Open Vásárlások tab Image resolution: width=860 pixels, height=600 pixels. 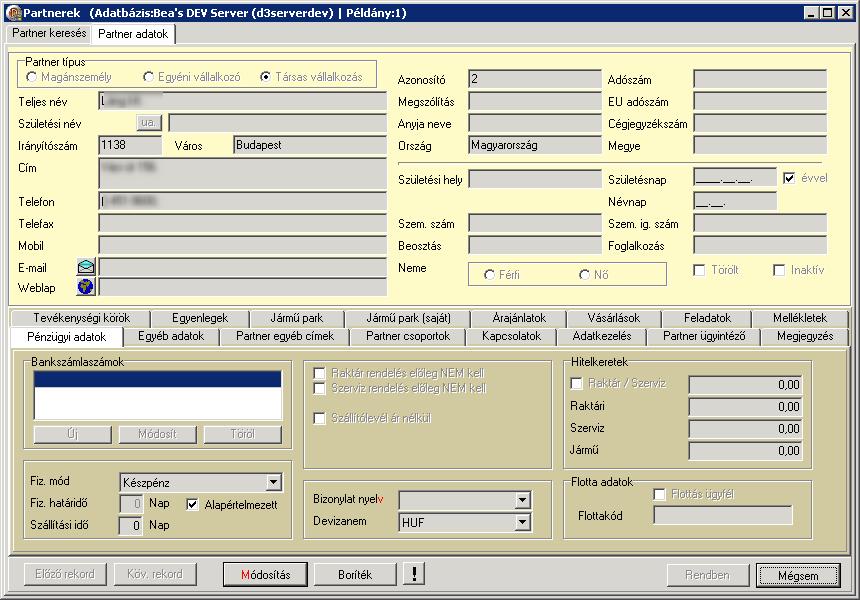[x=614, y=318]
